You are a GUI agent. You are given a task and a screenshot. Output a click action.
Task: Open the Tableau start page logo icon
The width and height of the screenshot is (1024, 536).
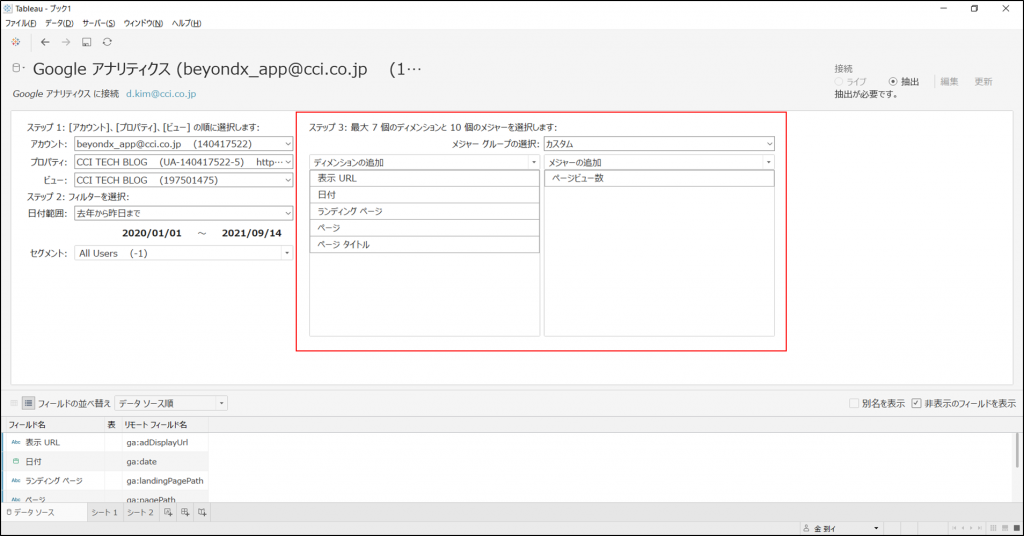(x=16, y=42)
